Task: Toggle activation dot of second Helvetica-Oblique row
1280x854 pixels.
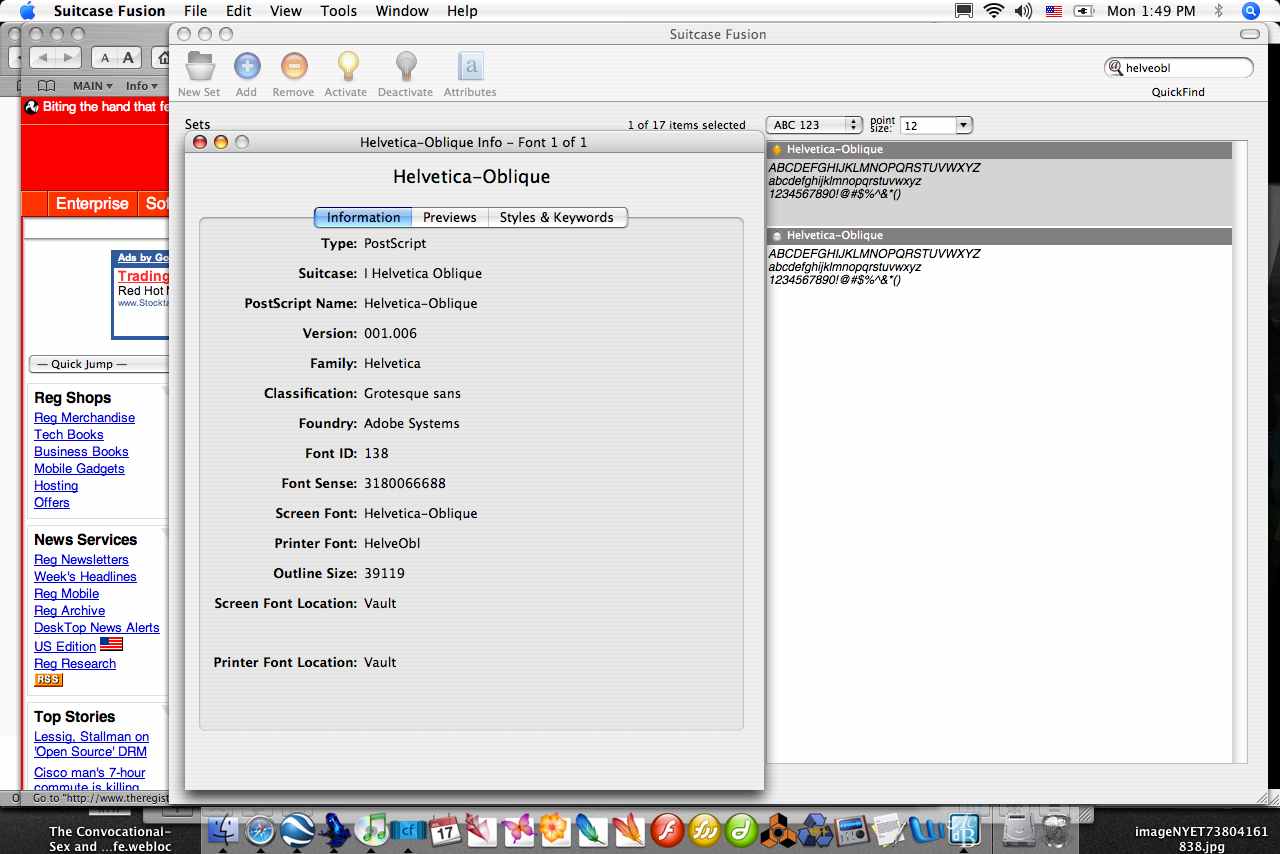Action: coord(777,236)
